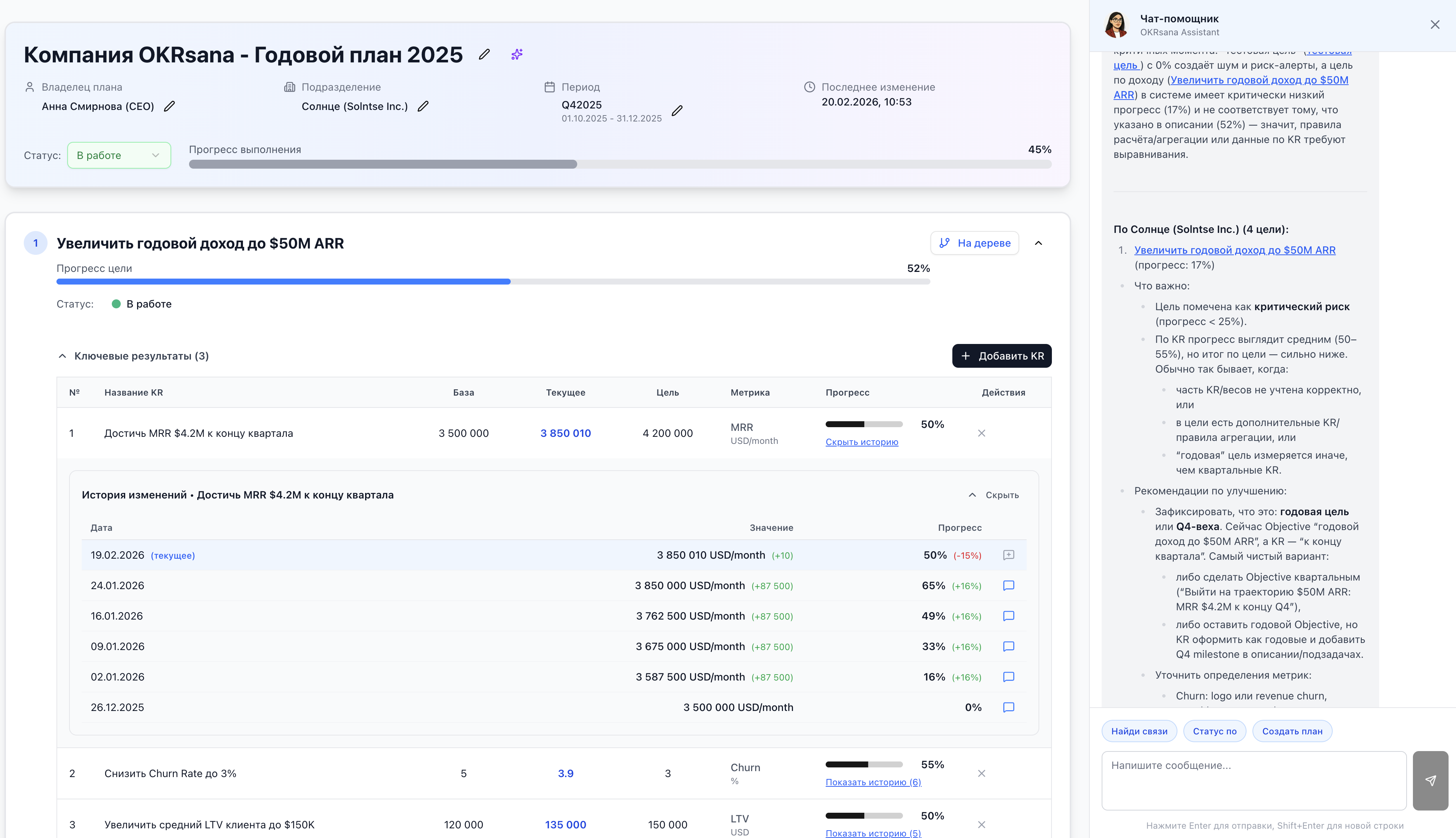Open comment for 24.01.2026 history entry
The width and height of the screenshot is (1456, 838).
[1008, 586]
